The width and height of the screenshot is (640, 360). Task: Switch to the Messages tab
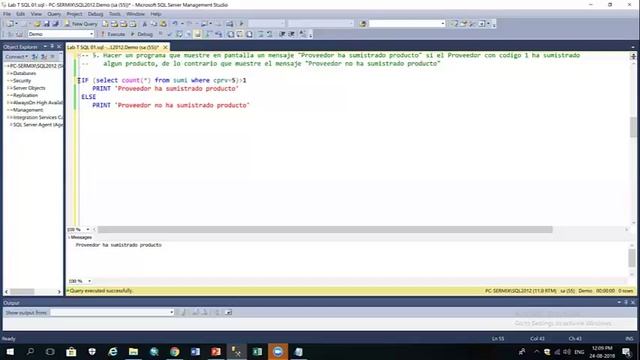pyautogui.click(x=80, y=237)
